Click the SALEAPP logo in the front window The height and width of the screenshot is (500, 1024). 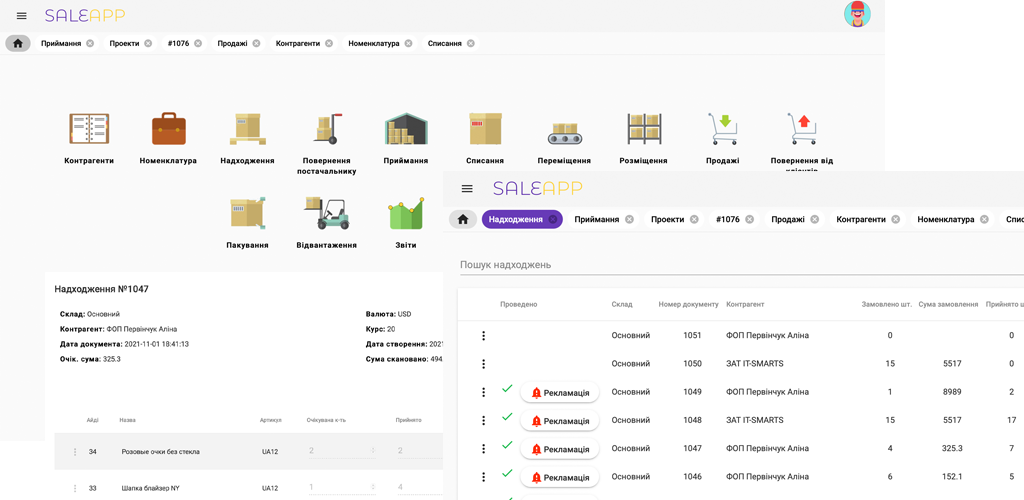[537, 189]
